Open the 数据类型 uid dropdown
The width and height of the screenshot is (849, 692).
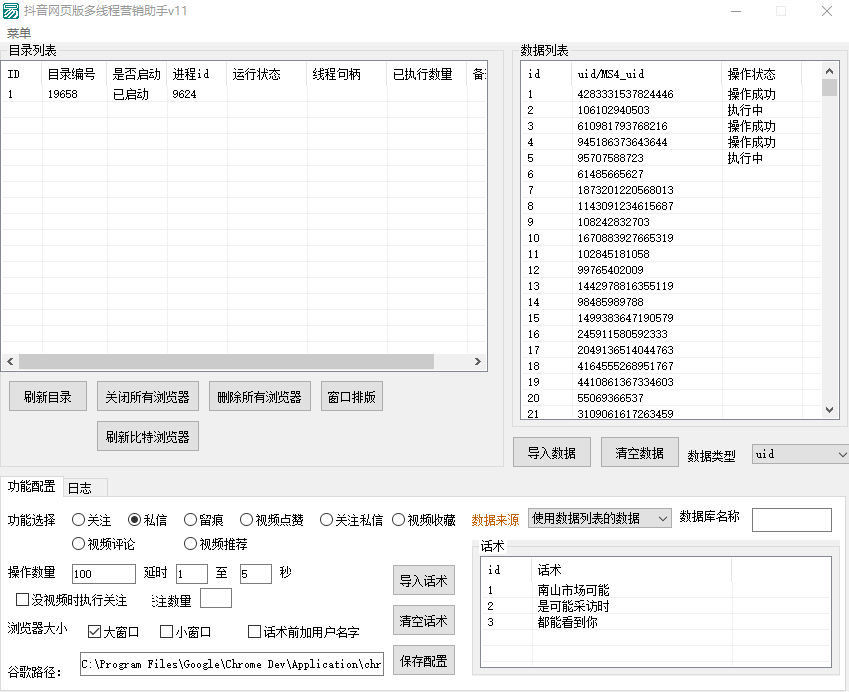pyautogui.click(x=800, y=454)
